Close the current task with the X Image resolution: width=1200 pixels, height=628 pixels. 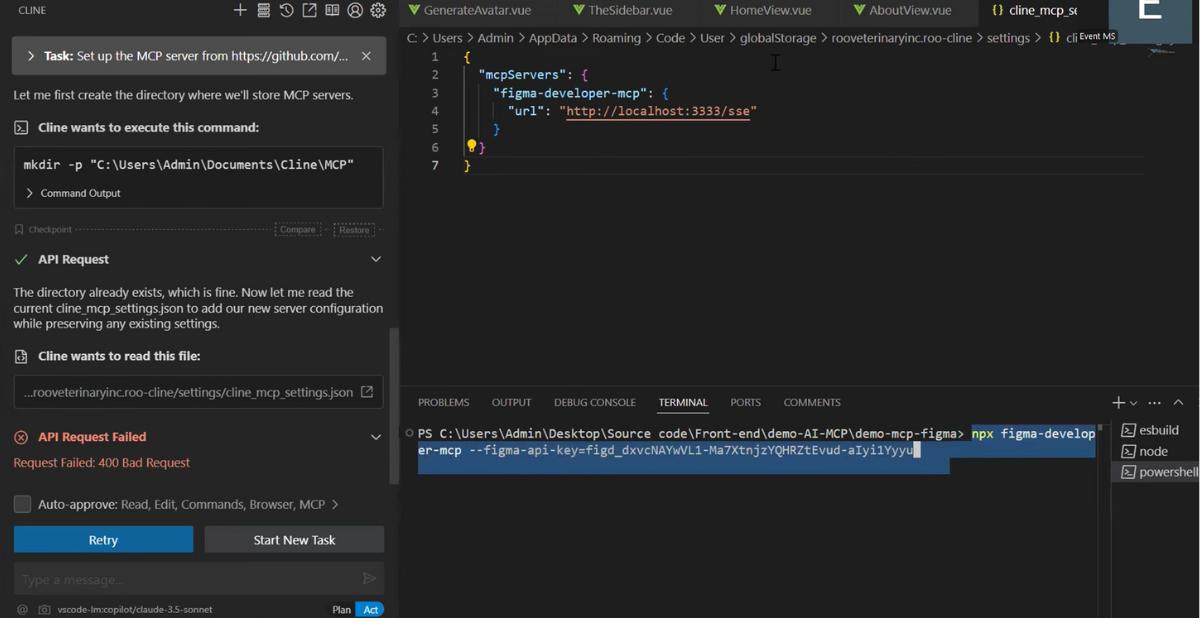point(366,56)
